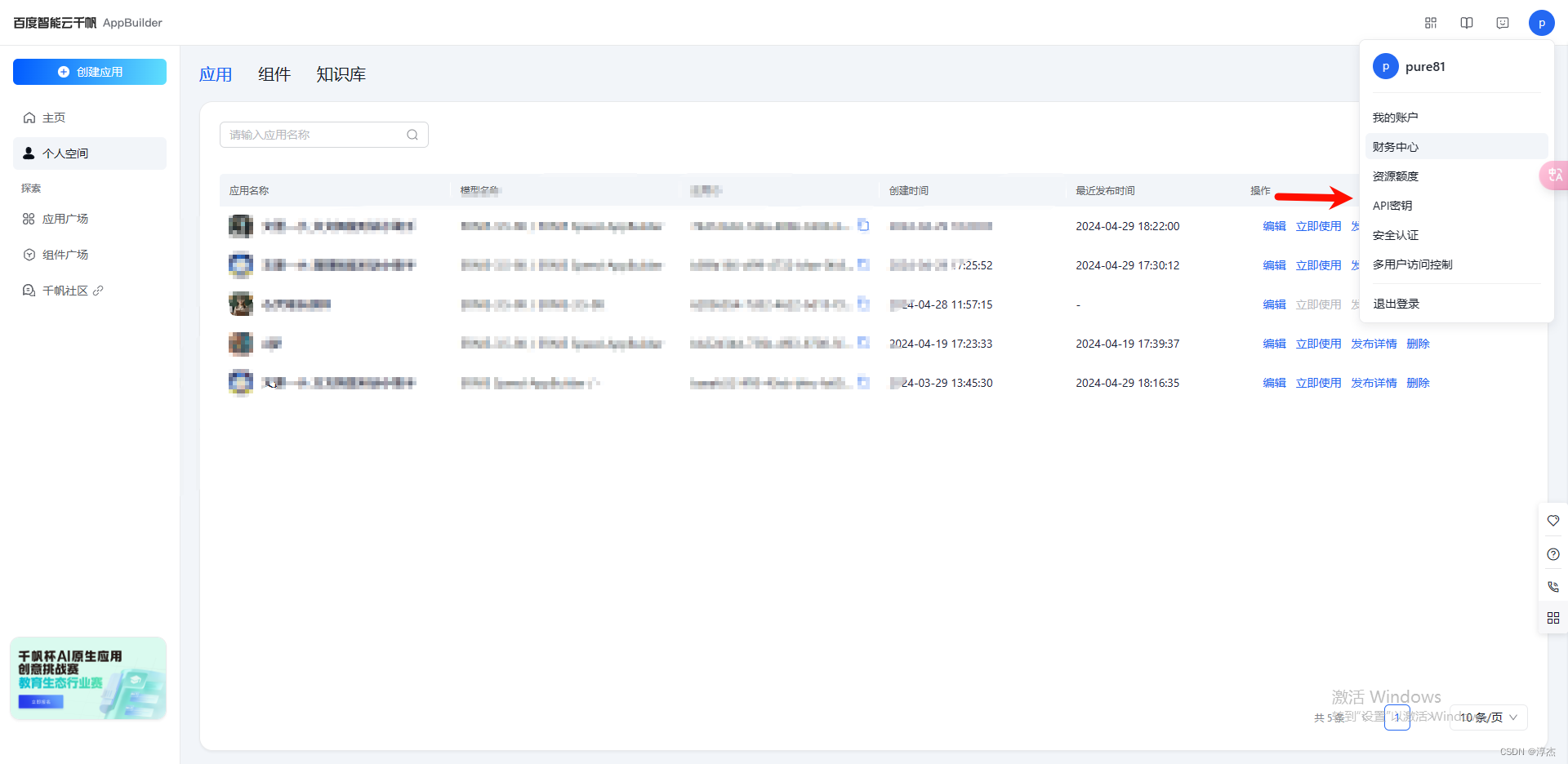1568x764 pixels.
Task: Click the 创建时间 column header
Action: tap(908, 190)
